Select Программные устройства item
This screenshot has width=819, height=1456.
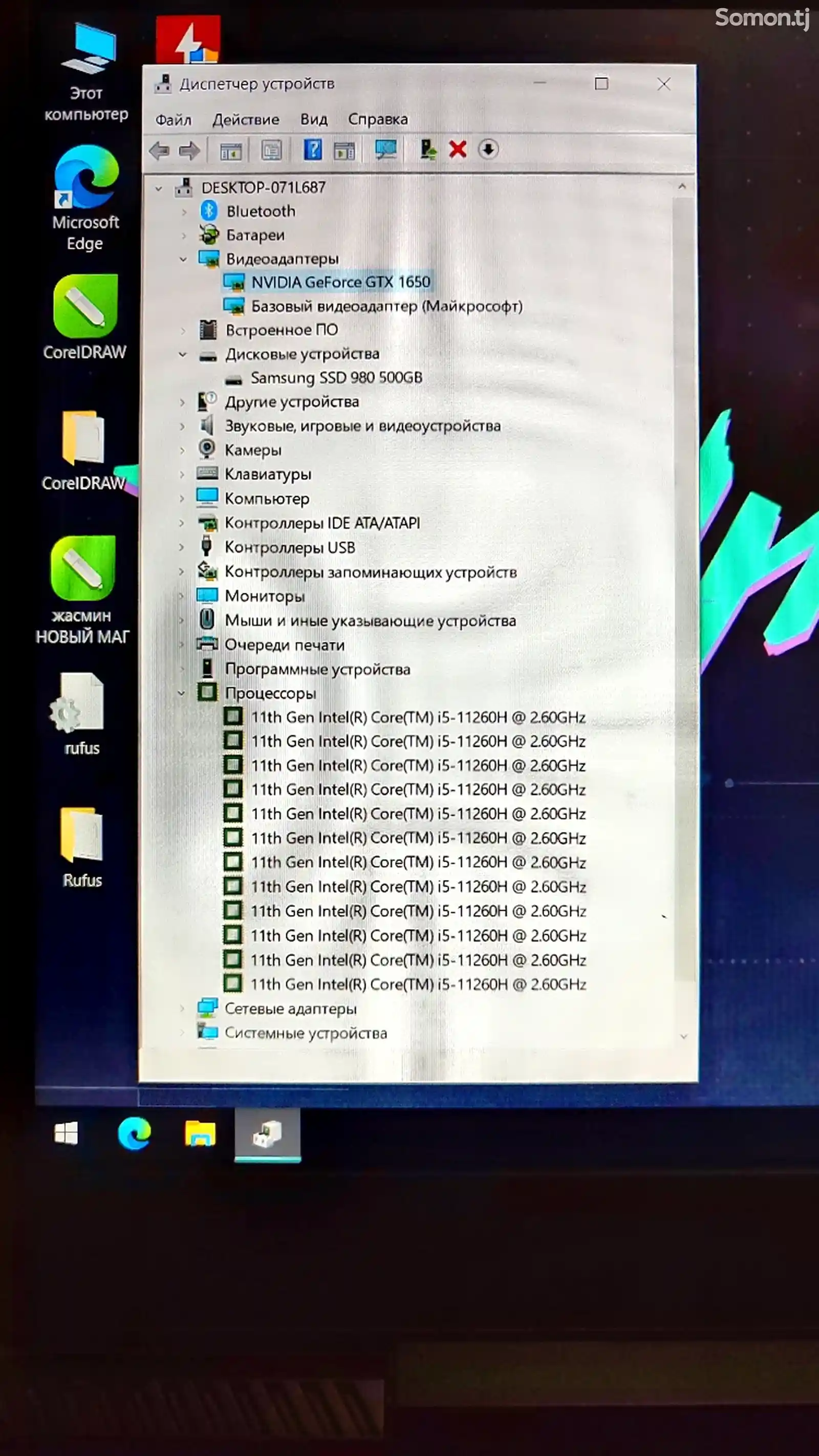(x=318, y=669)
